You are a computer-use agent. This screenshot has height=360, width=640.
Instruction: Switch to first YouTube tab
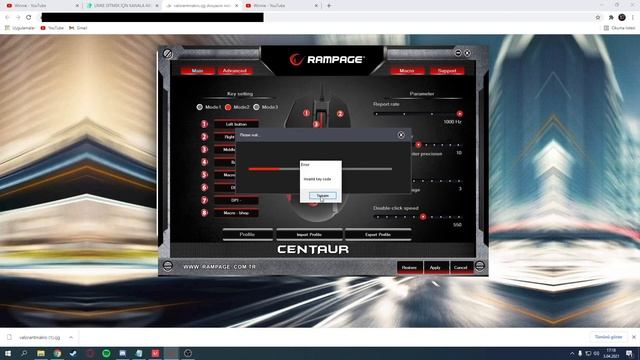41,6
